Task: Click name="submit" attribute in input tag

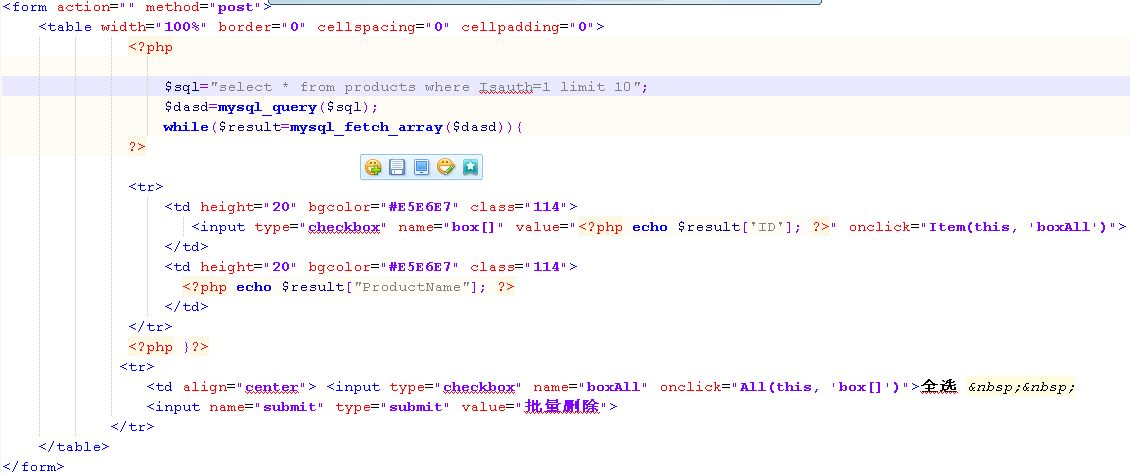Action: [267, 407]
